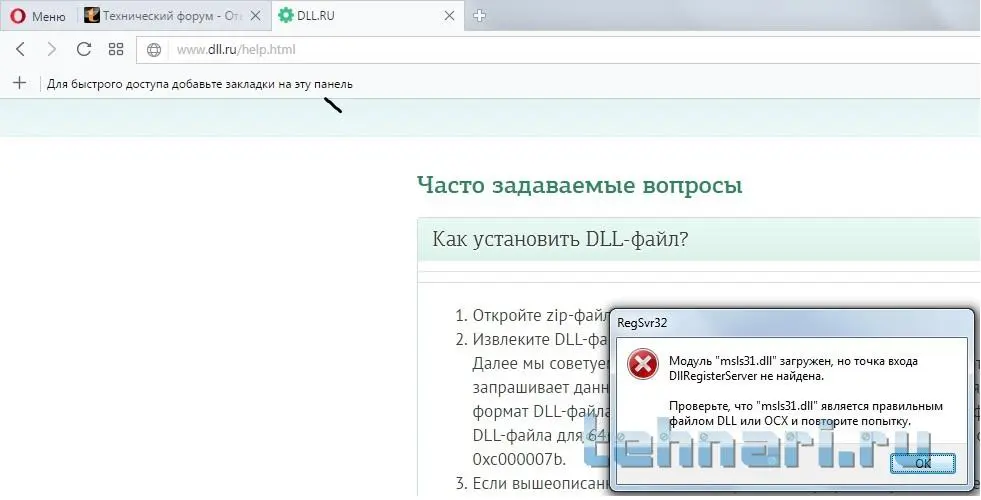The height and width of the screenshot is (500, 981).
Task: Click the 0xc000007b error code text
Action: click(x=519, y=459)
